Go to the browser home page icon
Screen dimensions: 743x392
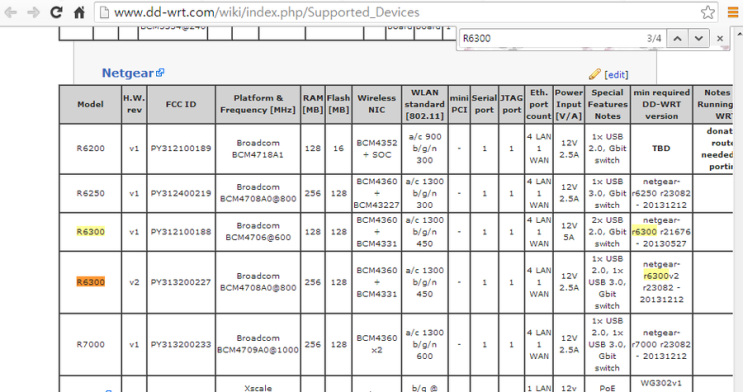pos(79,12)
